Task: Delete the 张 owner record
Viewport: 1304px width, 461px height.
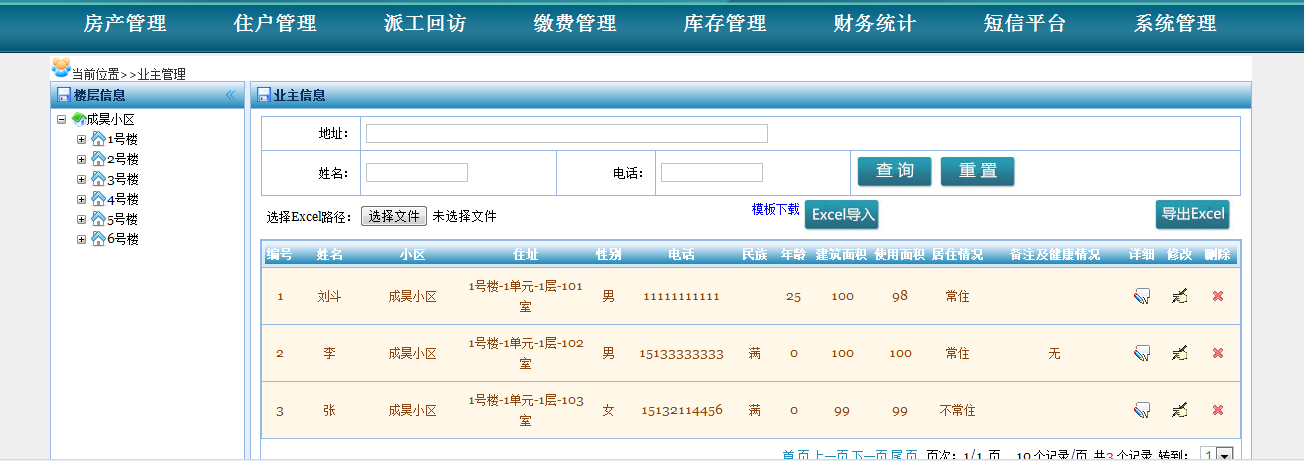Action: tap(1218, 410)
